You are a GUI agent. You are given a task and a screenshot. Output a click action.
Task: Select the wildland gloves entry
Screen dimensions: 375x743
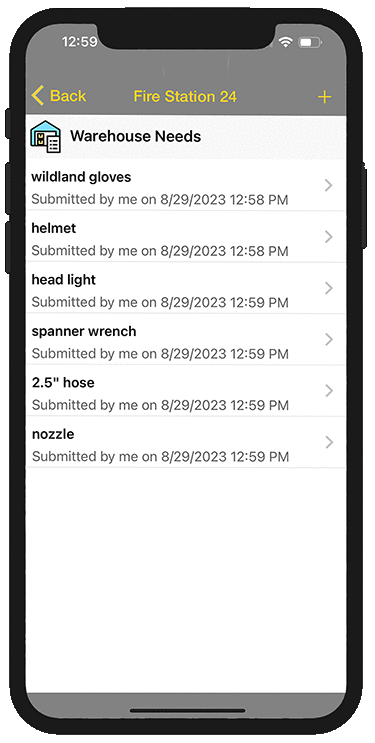pyautogui.click(x=185, y=185)
